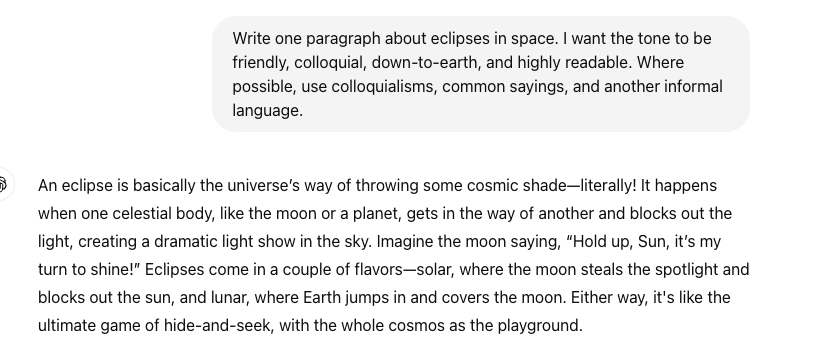Click the ChatGPT avatar icon beside the response
The height and width of the screenshot is (360, 822).
click(3, 184)
